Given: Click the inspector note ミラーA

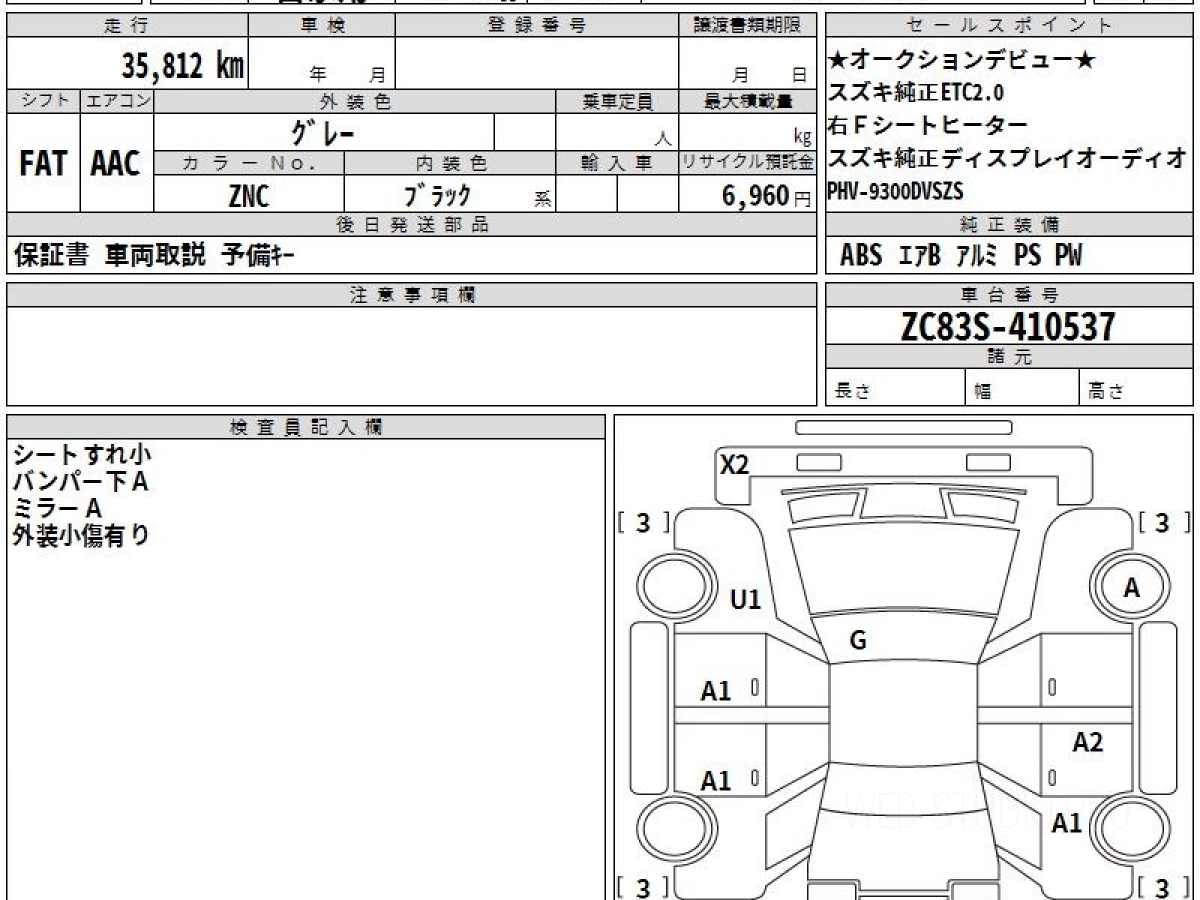Looking at the screenshot, I should click(57, 508).
